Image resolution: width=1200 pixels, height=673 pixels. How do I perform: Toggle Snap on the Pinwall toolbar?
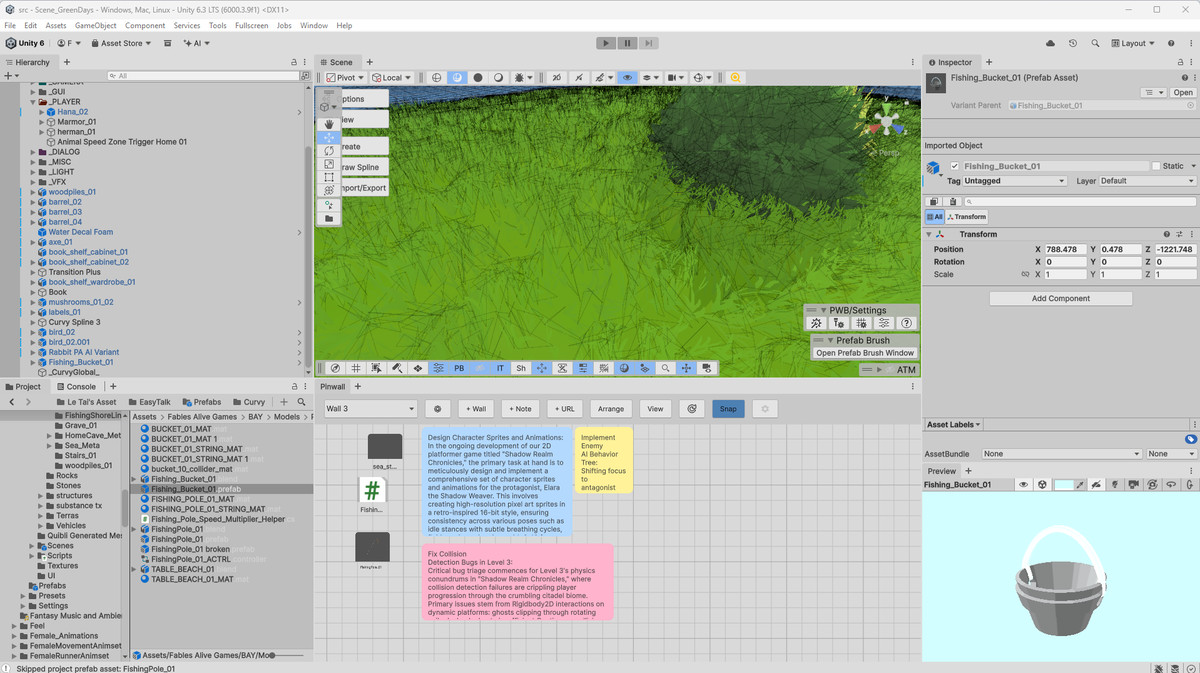tap(728, 408)
